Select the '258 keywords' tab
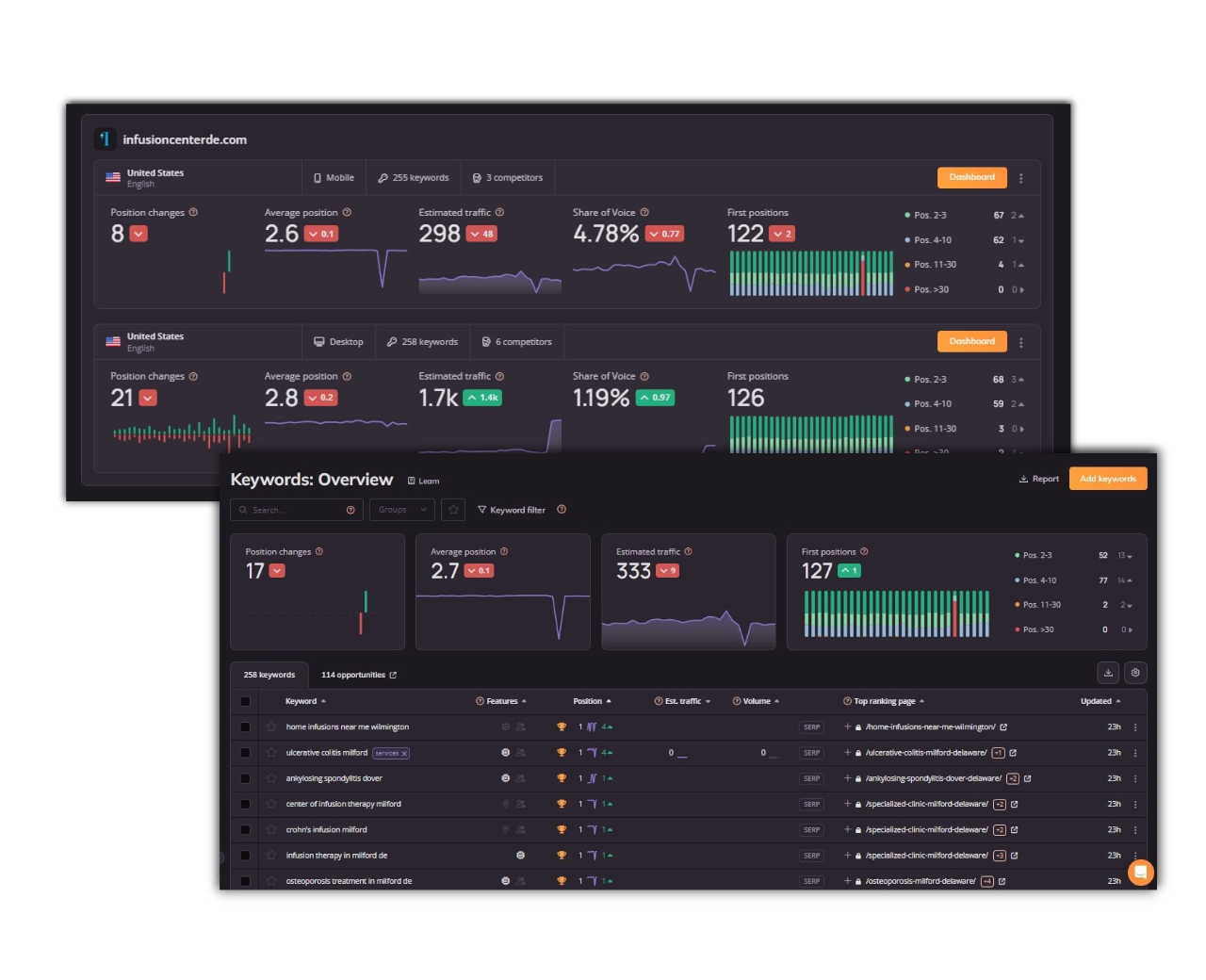This screenshot has height=980, width=1206. click(x=269, y=675)
